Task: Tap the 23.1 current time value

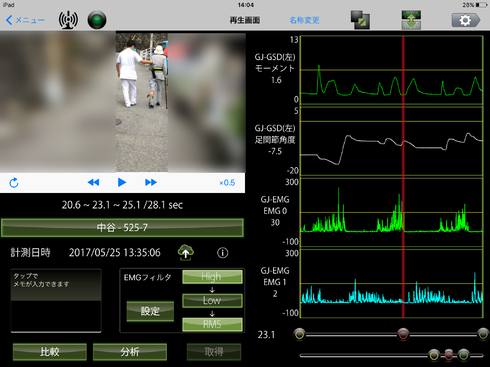Action: click(266, 335)
